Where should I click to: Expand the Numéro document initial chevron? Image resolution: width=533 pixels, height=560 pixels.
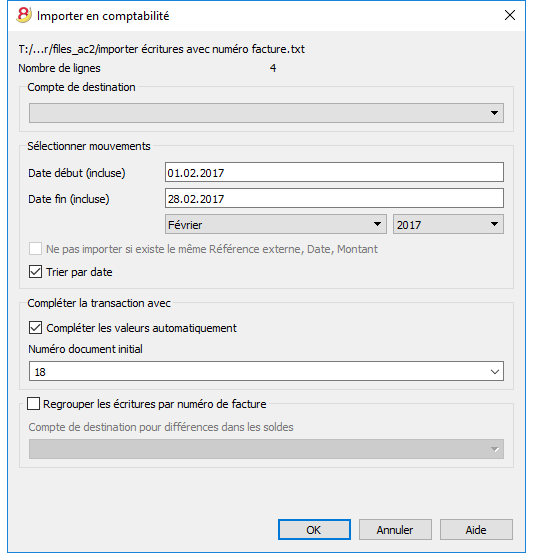(495, 371)
